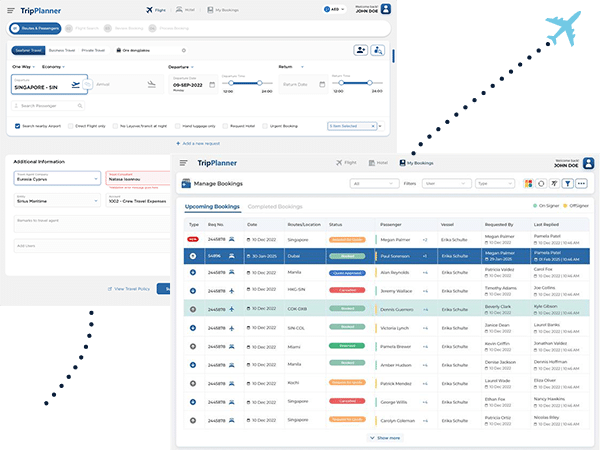Open the hamburger menu beside TripPlanner logo
600x450 pixels.
pos(184,162)
